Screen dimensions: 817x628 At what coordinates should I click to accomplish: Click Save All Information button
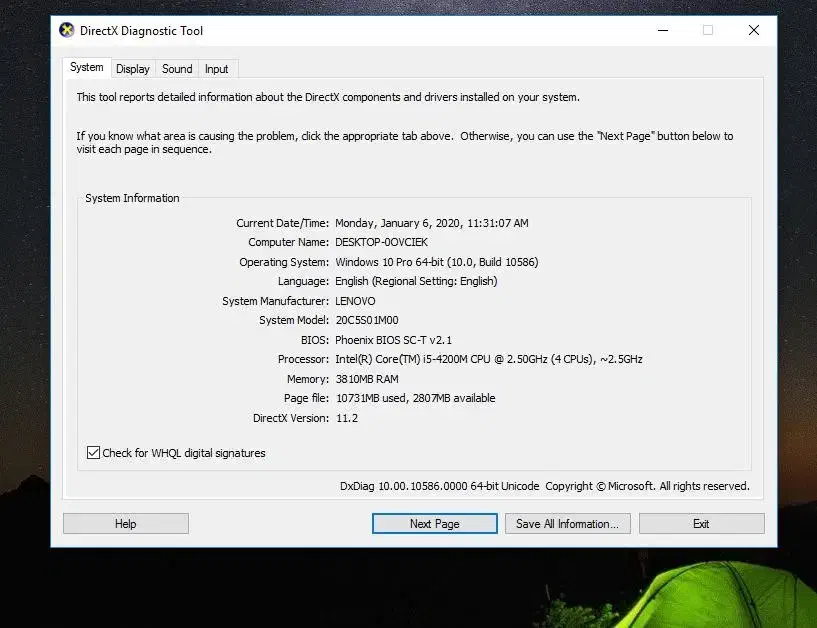point(567,524)
